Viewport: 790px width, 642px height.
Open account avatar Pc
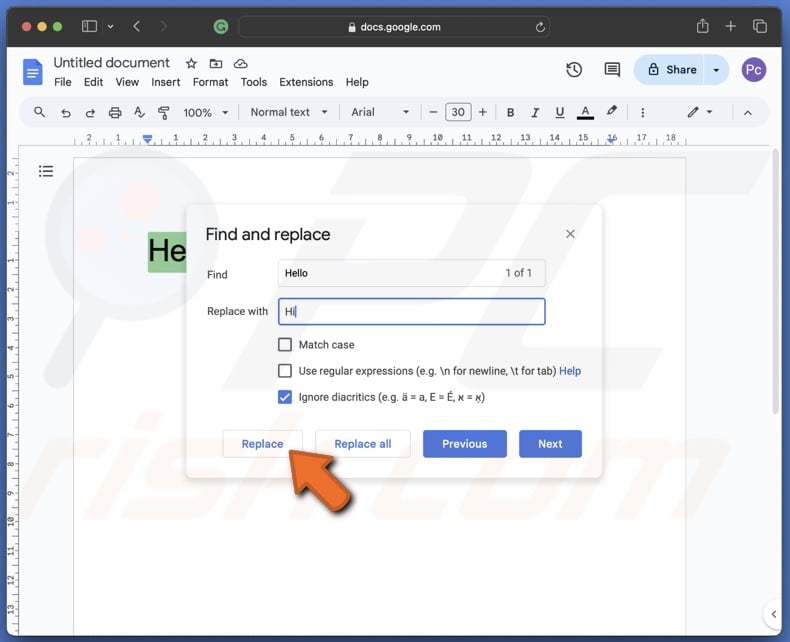click(x=753, y=70)
